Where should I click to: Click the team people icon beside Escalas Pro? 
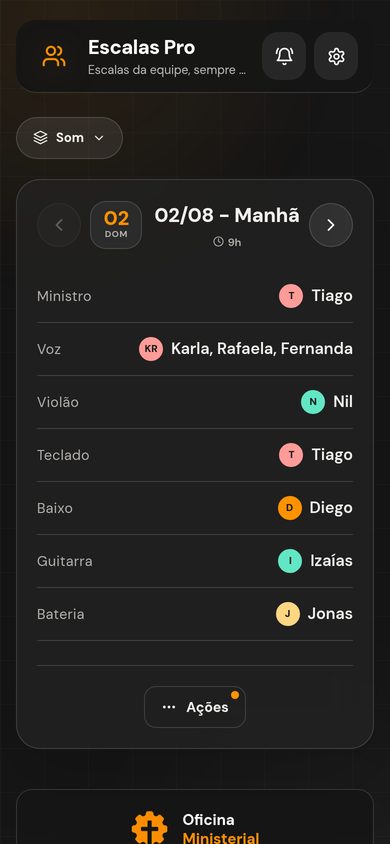pos(54,57)
